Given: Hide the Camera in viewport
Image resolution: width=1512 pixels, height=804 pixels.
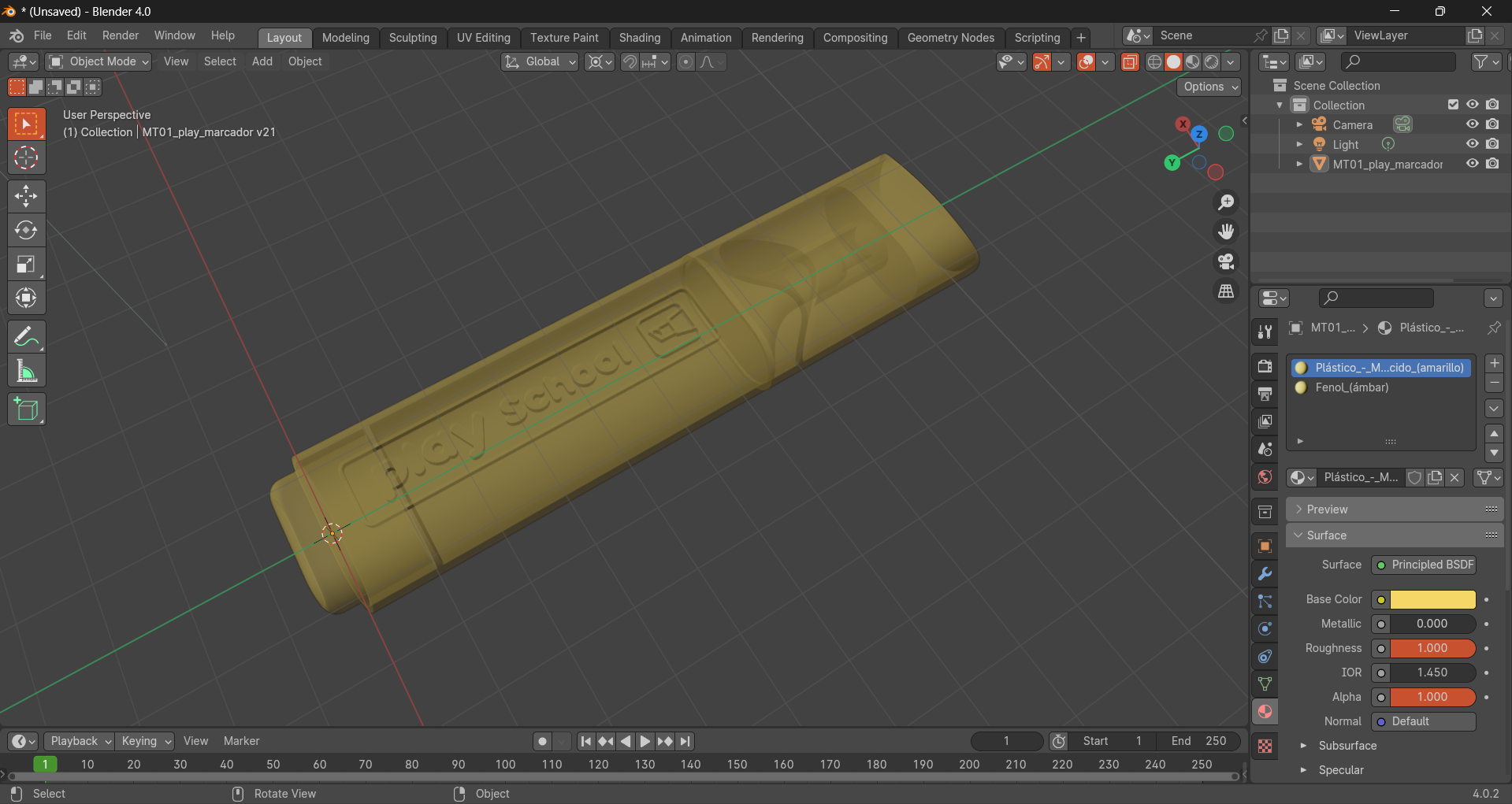Looking at the screenshot, I should (1472, 124).
